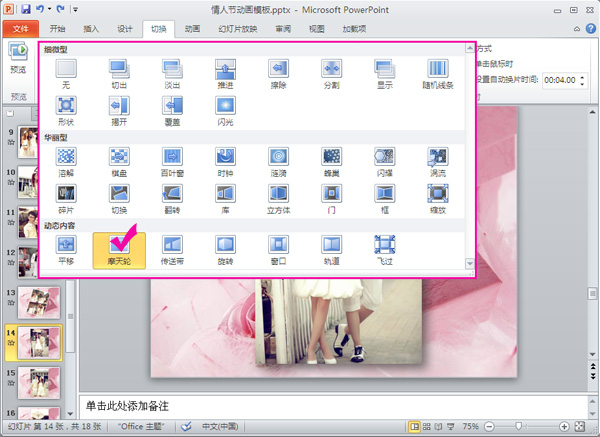This screenshot has width=600, height=437.
Task: Open the 审阅 Review tab
Action: pyautogui.click(x=283, y=29)
